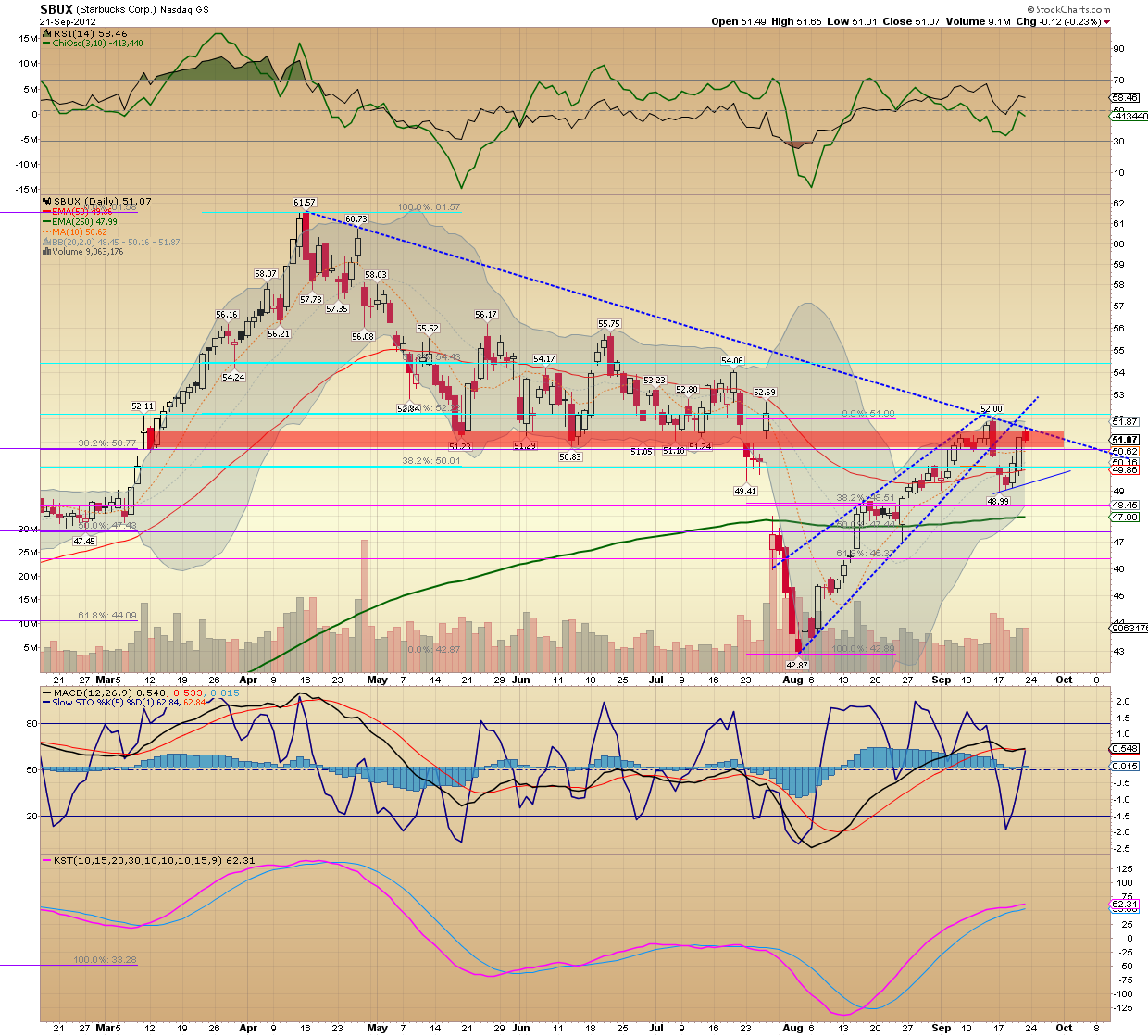Click the 38.2%: 50.77 Fibonacci label
Image resolution: width=1148 pixels, height=1036 pixels.
[107, 443]
